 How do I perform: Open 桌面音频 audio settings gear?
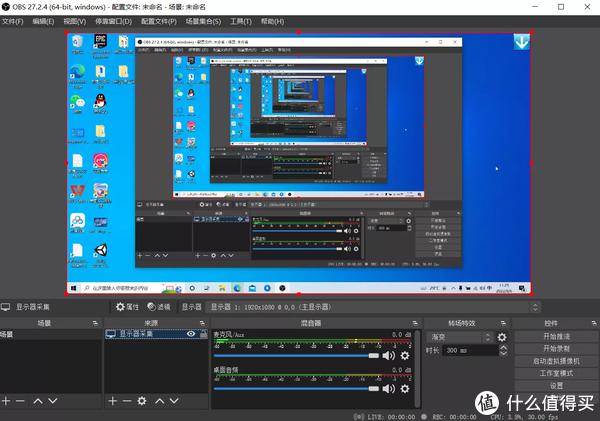click(405, 389)
